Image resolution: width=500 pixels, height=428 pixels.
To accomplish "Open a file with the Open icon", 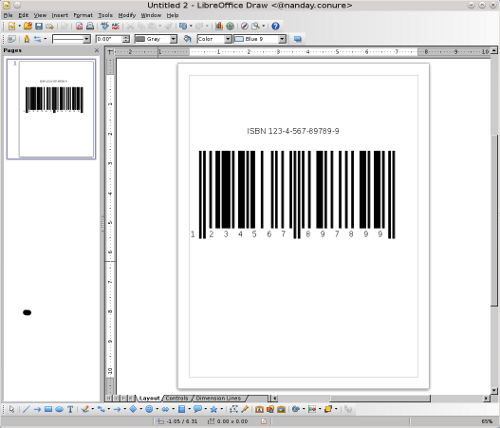I will (x=28, y=26).
